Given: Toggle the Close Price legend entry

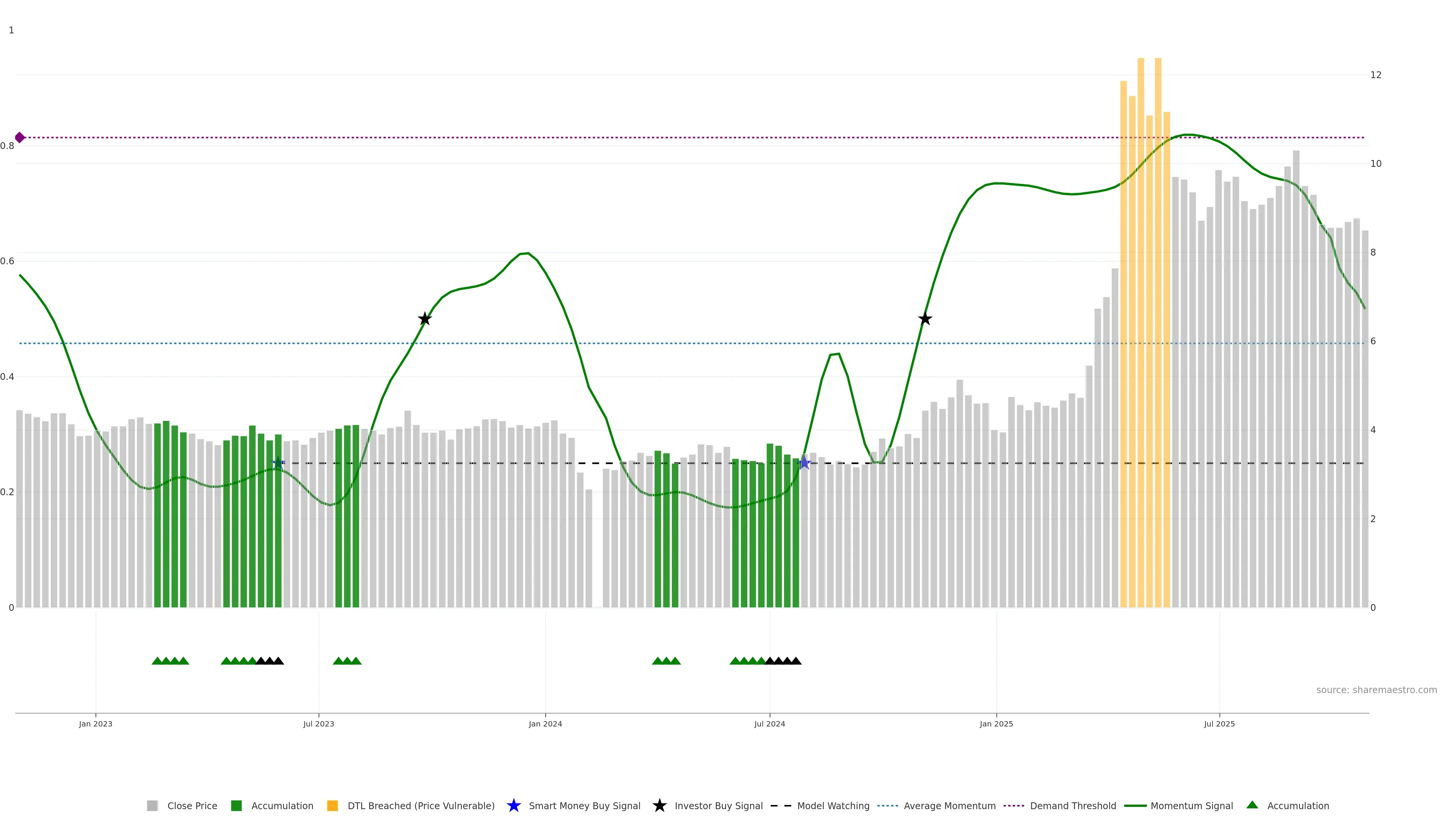Looking at the screenshot, I should [x=191, y=805].
